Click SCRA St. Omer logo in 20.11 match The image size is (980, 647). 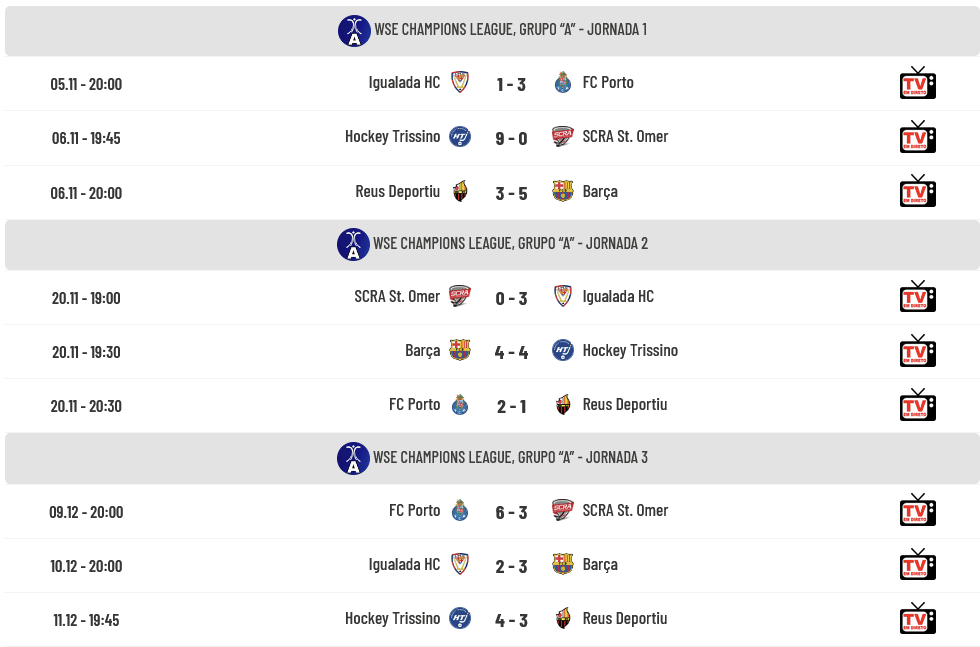(459, 297)
